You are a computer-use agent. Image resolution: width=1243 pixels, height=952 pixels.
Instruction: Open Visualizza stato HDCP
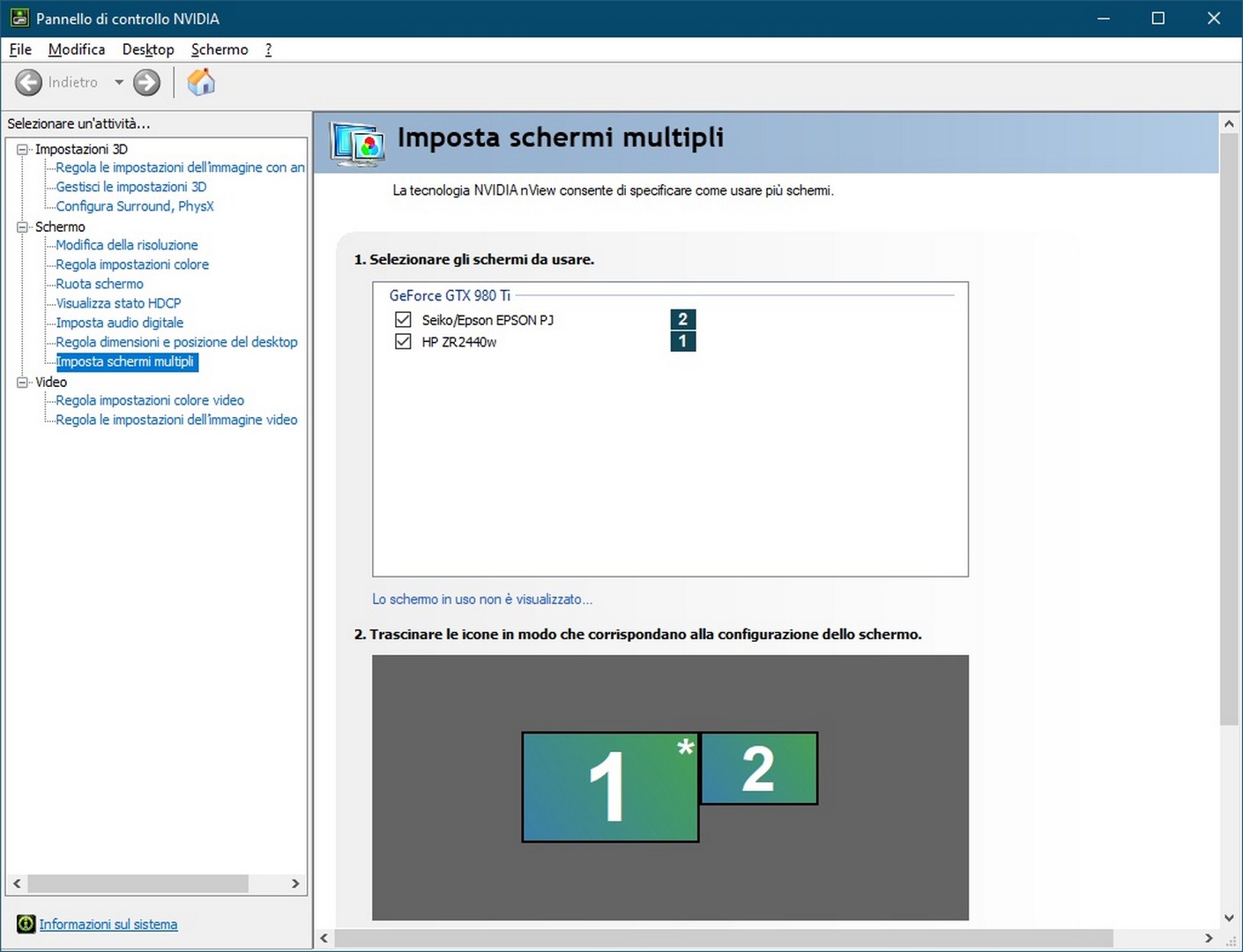tap(118, 303)
